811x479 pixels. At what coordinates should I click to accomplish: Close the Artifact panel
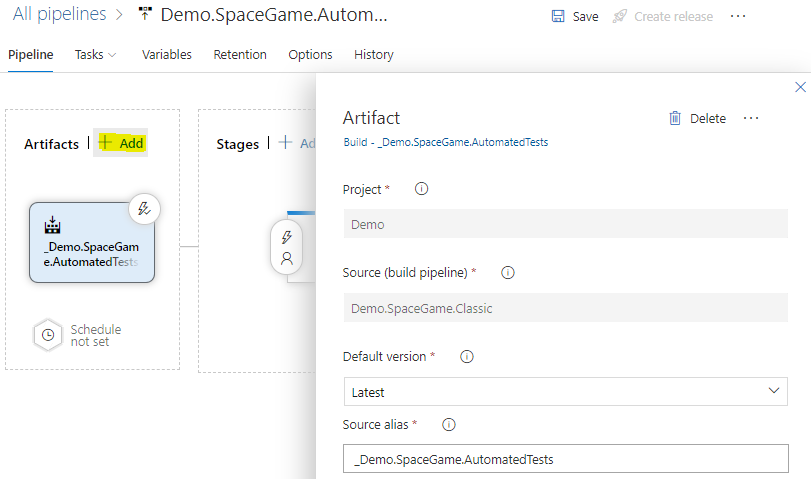pos(800,88)
